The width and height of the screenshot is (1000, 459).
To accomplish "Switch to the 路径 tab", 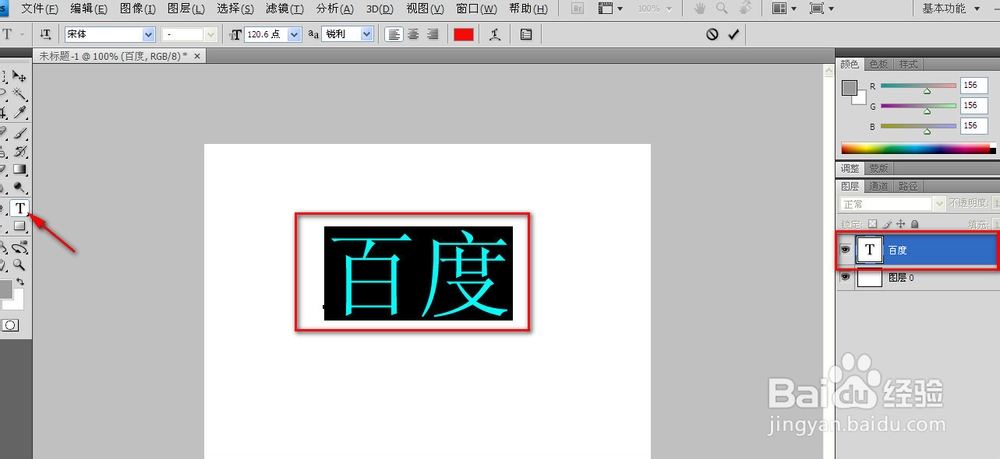I will pyautogui.click(x=908, y=186).
